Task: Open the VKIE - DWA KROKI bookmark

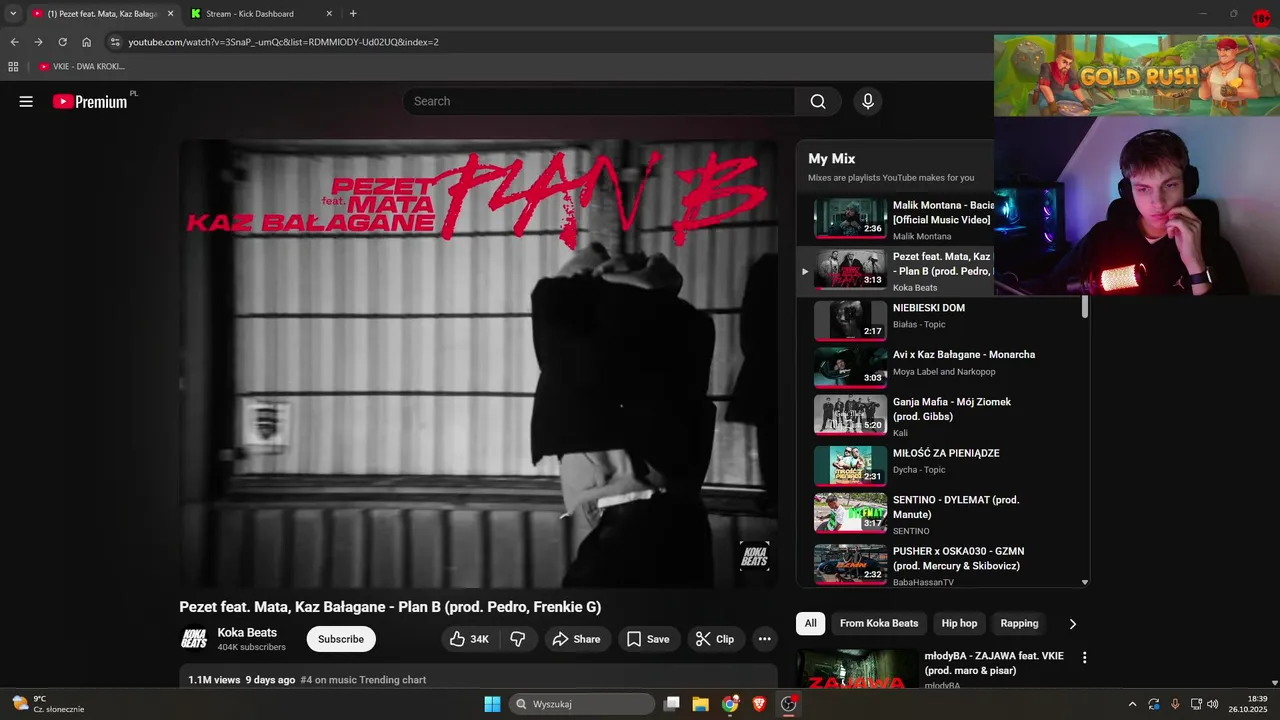Action: [x=82, y=66]
